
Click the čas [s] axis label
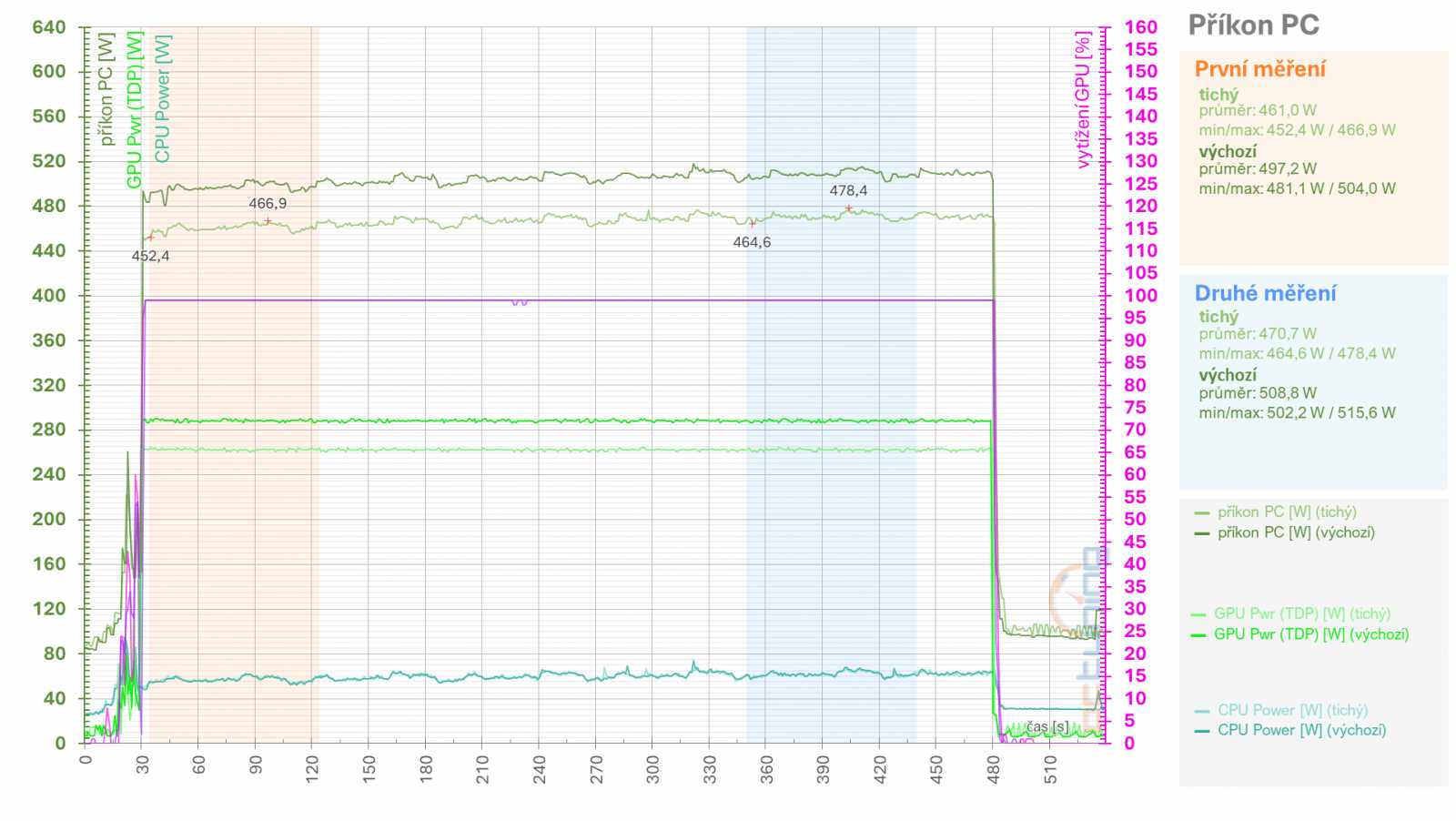pyautogui.click(x=1047, y=727)
